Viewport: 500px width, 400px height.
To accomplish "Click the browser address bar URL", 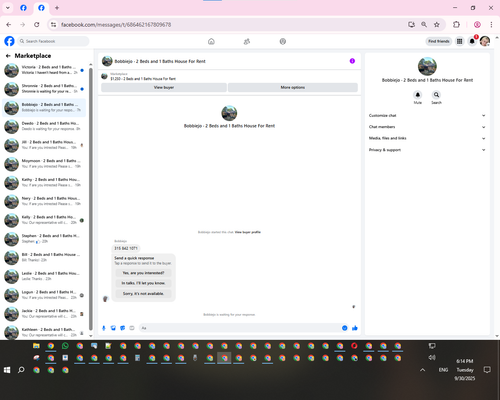I will click(116, 25).
